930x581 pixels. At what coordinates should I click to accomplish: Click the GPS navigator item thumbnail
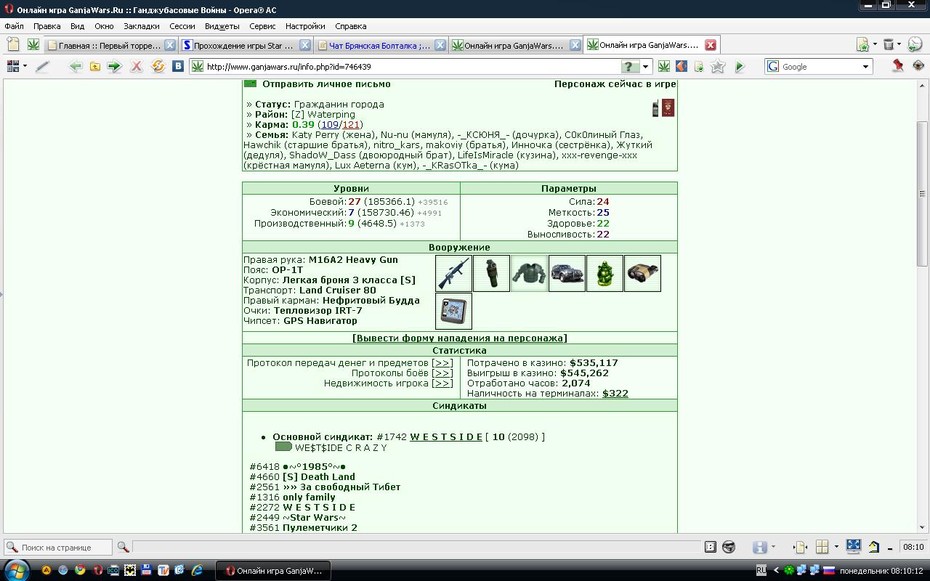click(x=454, y=311)
